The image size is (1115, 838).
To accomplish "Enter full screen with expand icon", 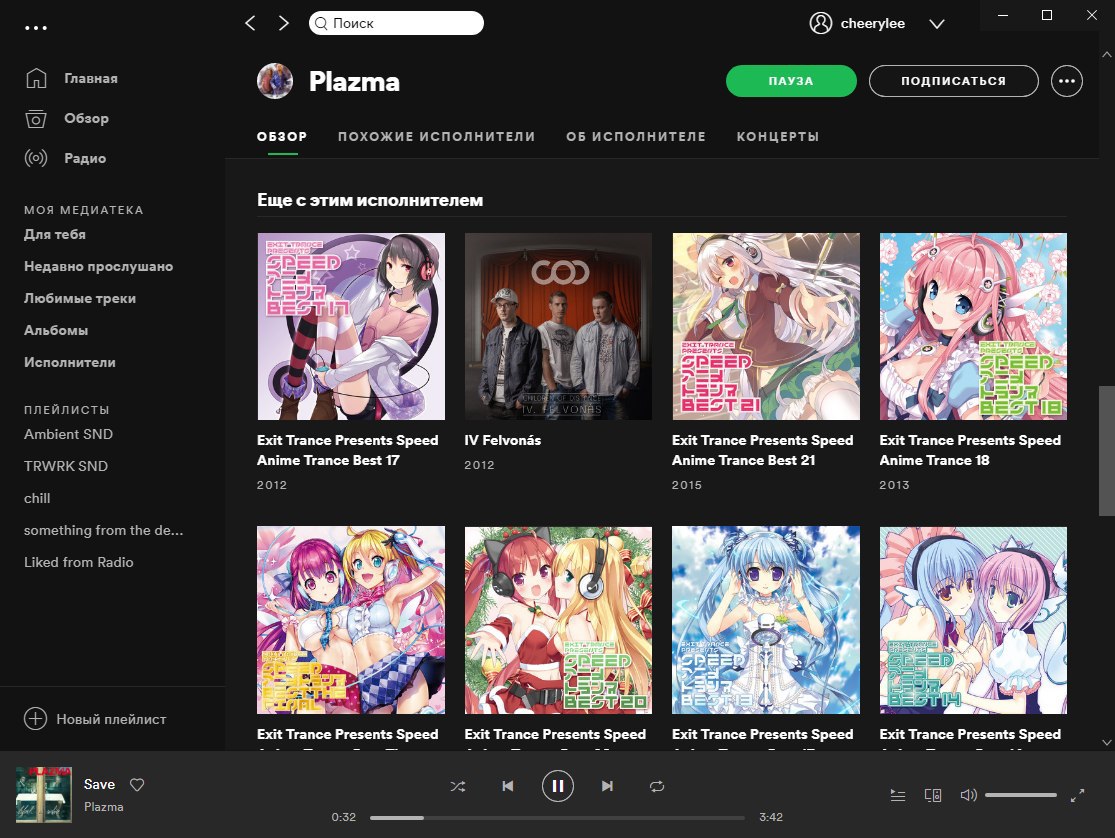I will click(x=1077, y=795).
